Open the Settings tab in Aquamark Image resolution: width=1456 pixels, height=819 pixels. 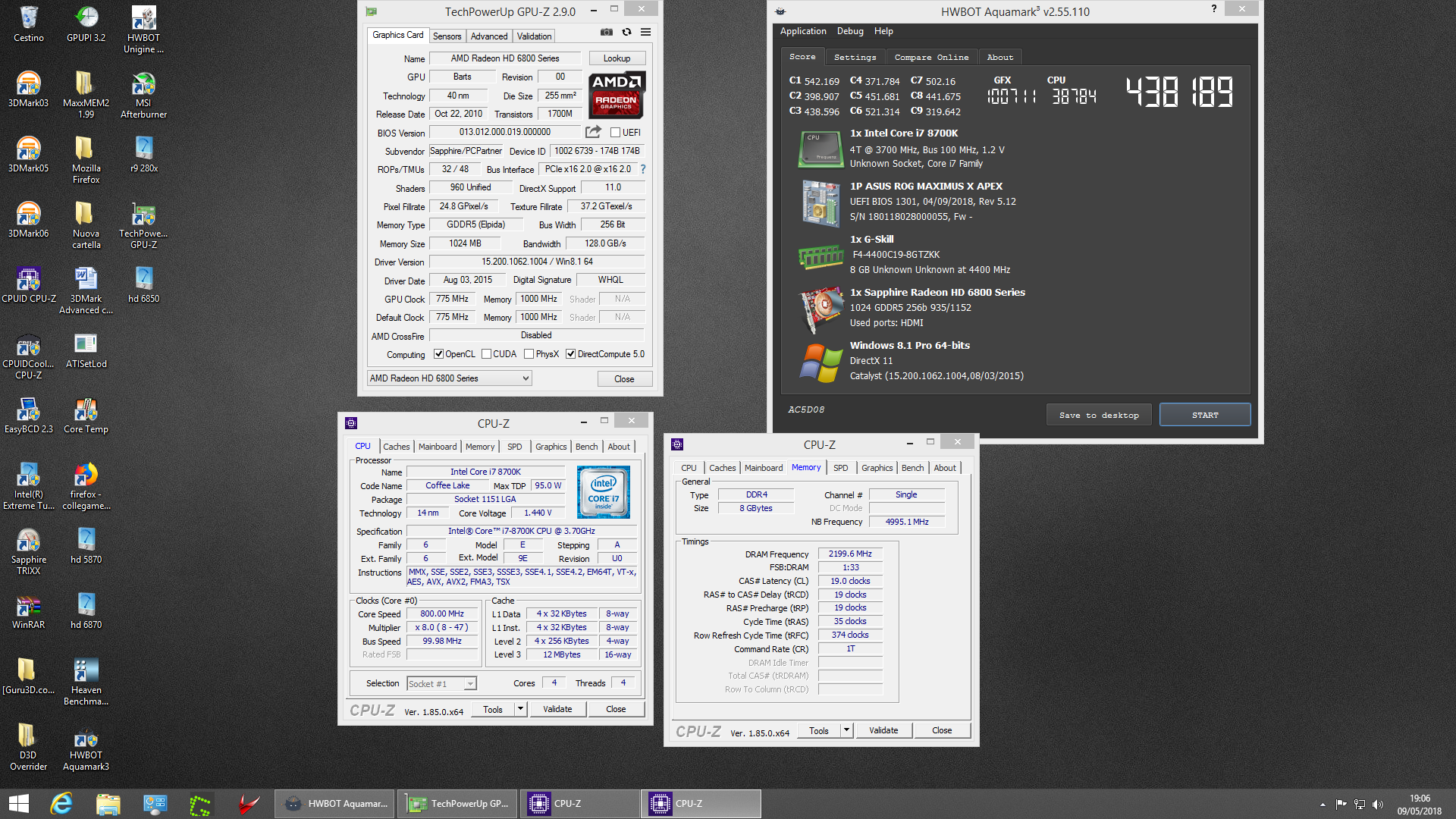tap(855, 57)
